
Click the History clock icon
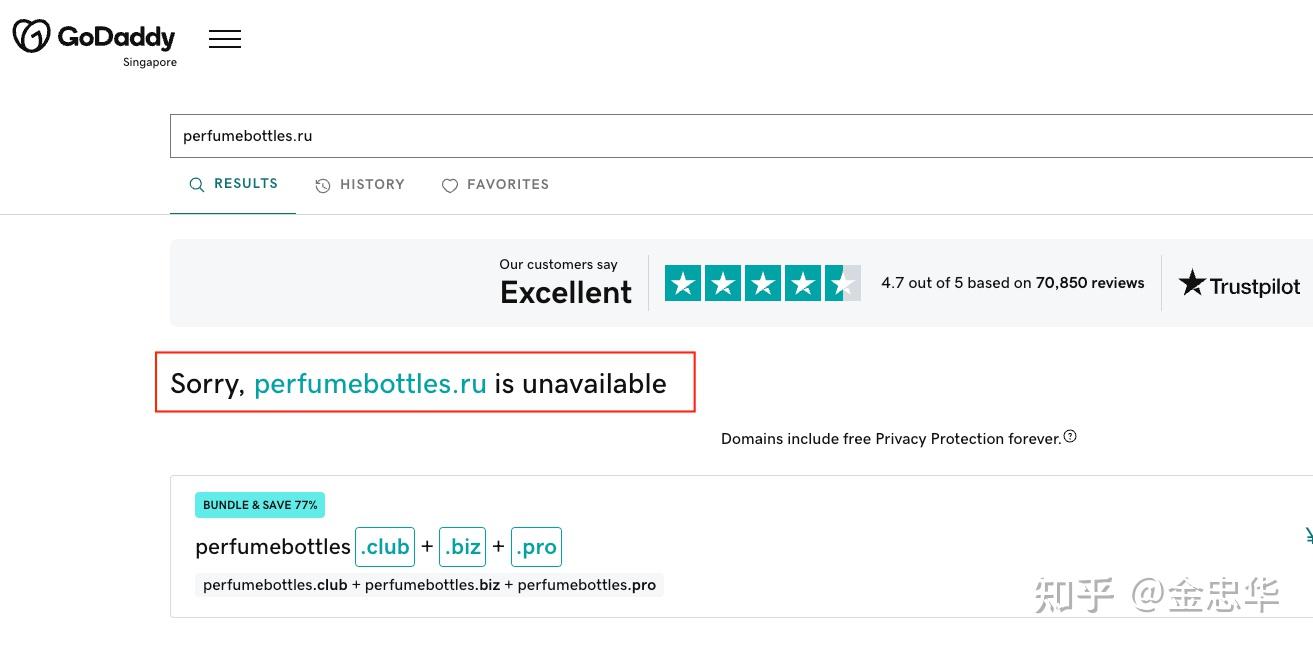(x=323, y=185)
